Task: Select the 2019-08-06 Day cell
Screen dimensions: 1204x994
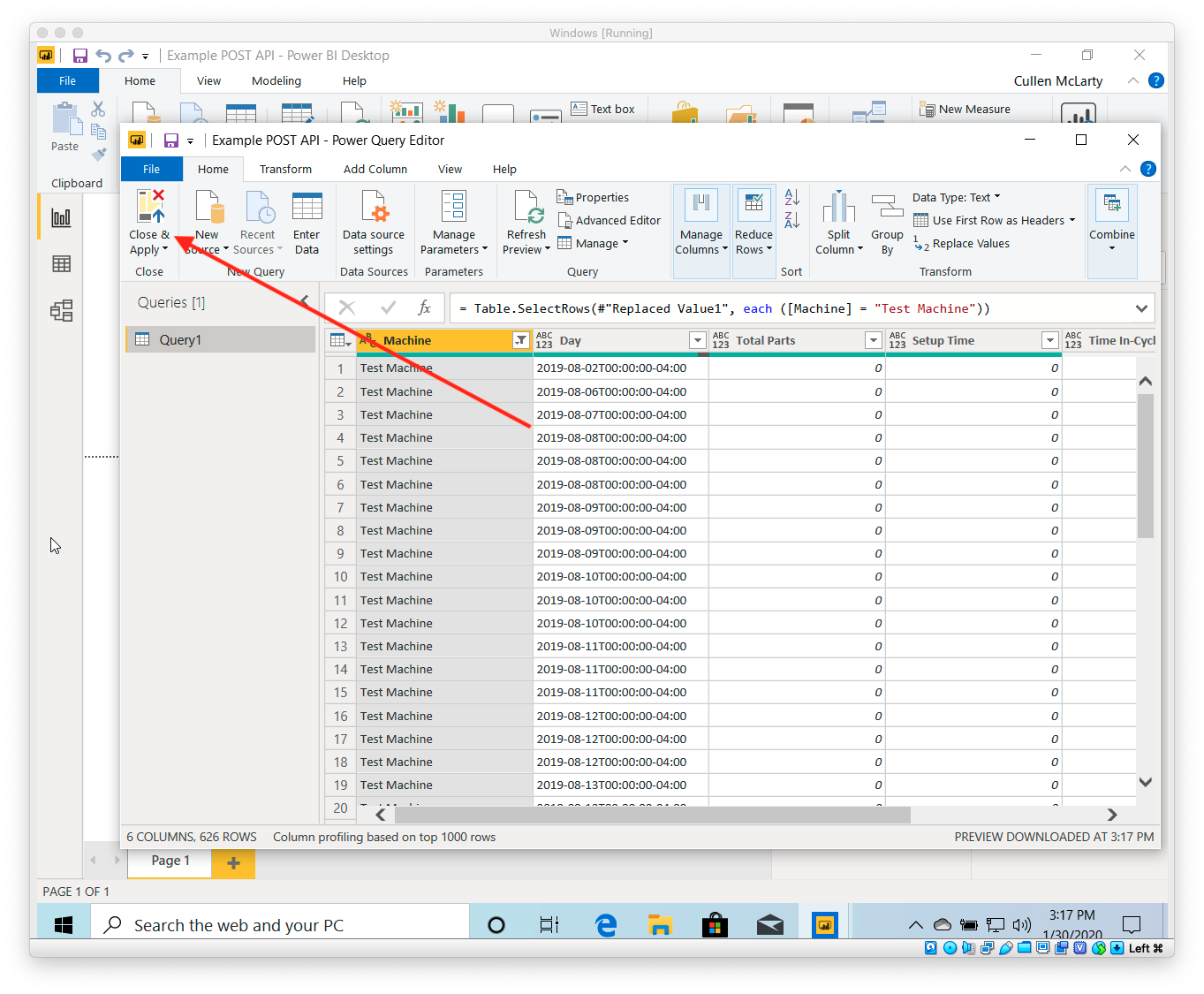Action: 621,391
